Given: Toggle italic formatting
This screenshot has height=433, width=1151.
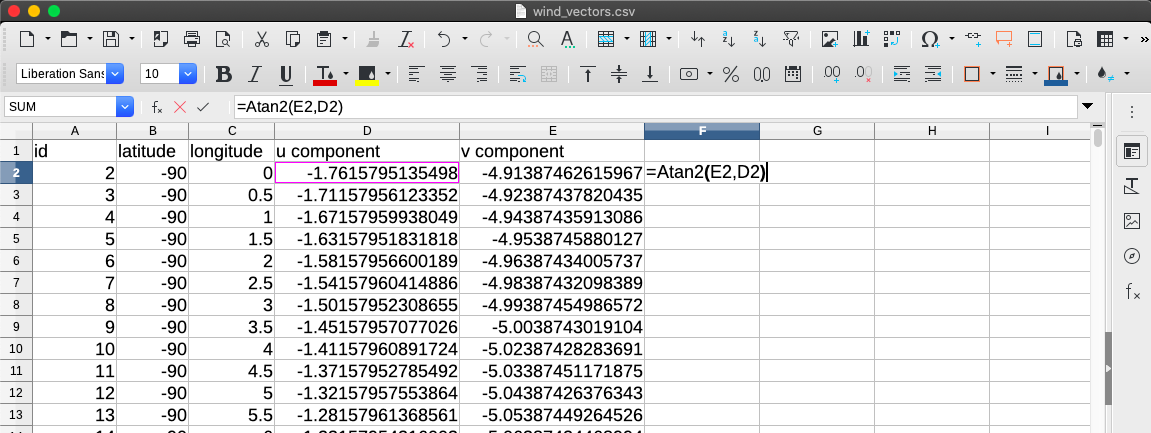Looking at the screenshot, I should 255,74.
